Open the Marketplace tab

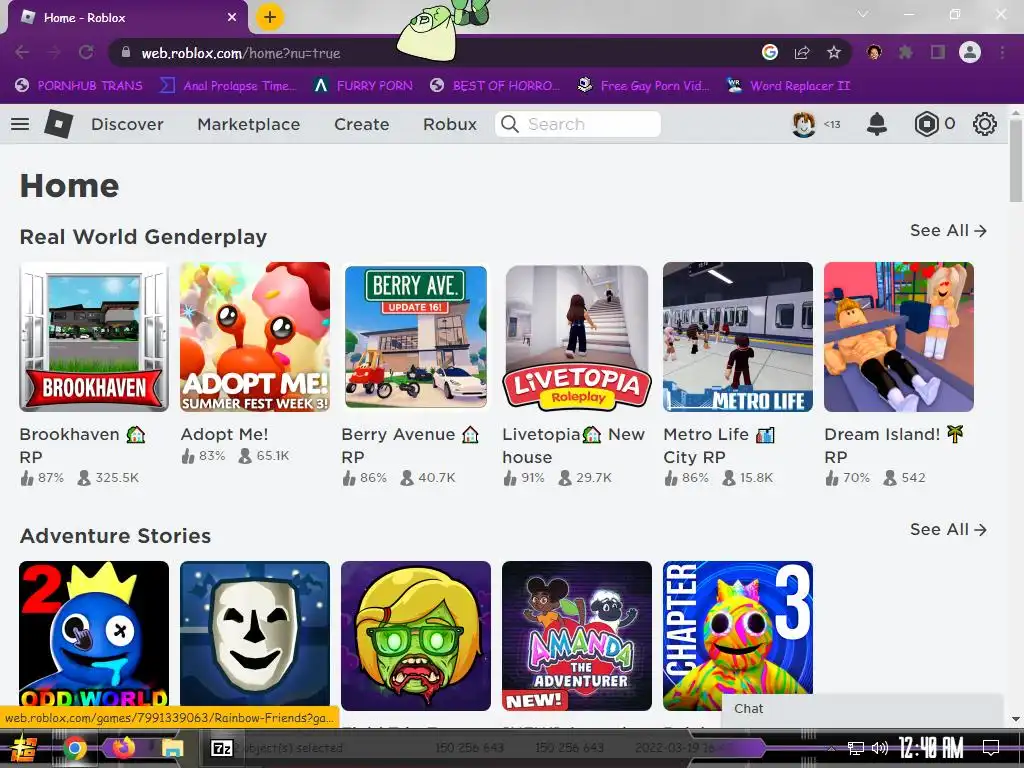249,124
